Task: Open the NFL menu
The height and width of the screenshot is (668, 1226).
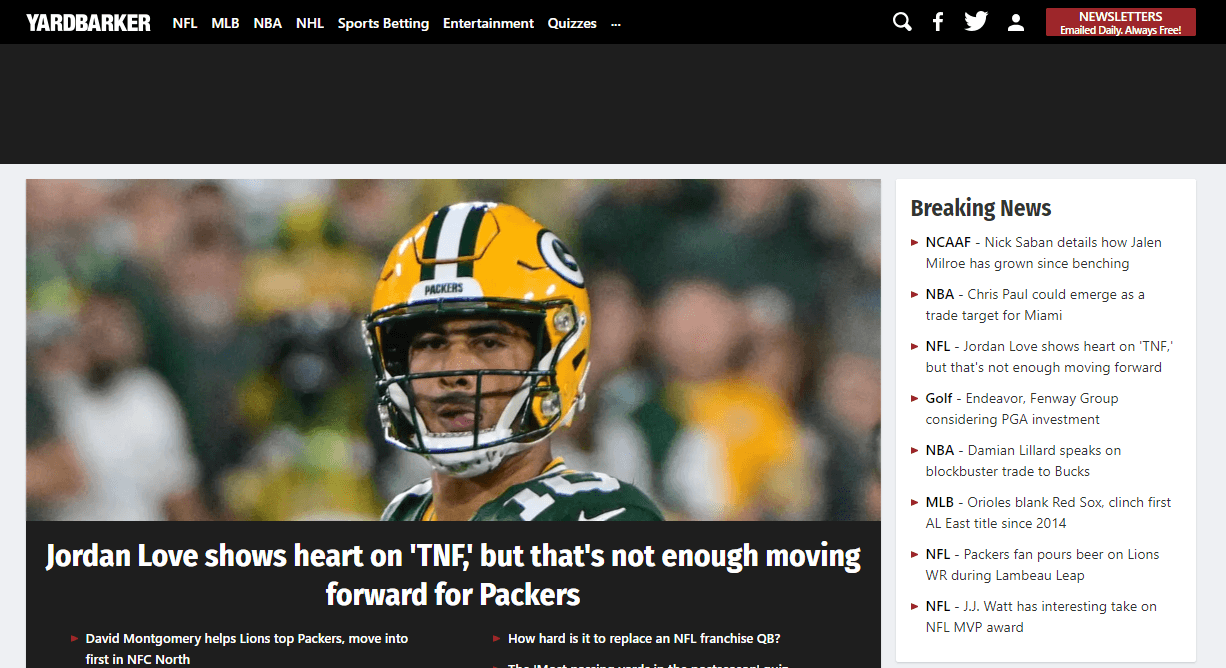Action: (185, 23)
